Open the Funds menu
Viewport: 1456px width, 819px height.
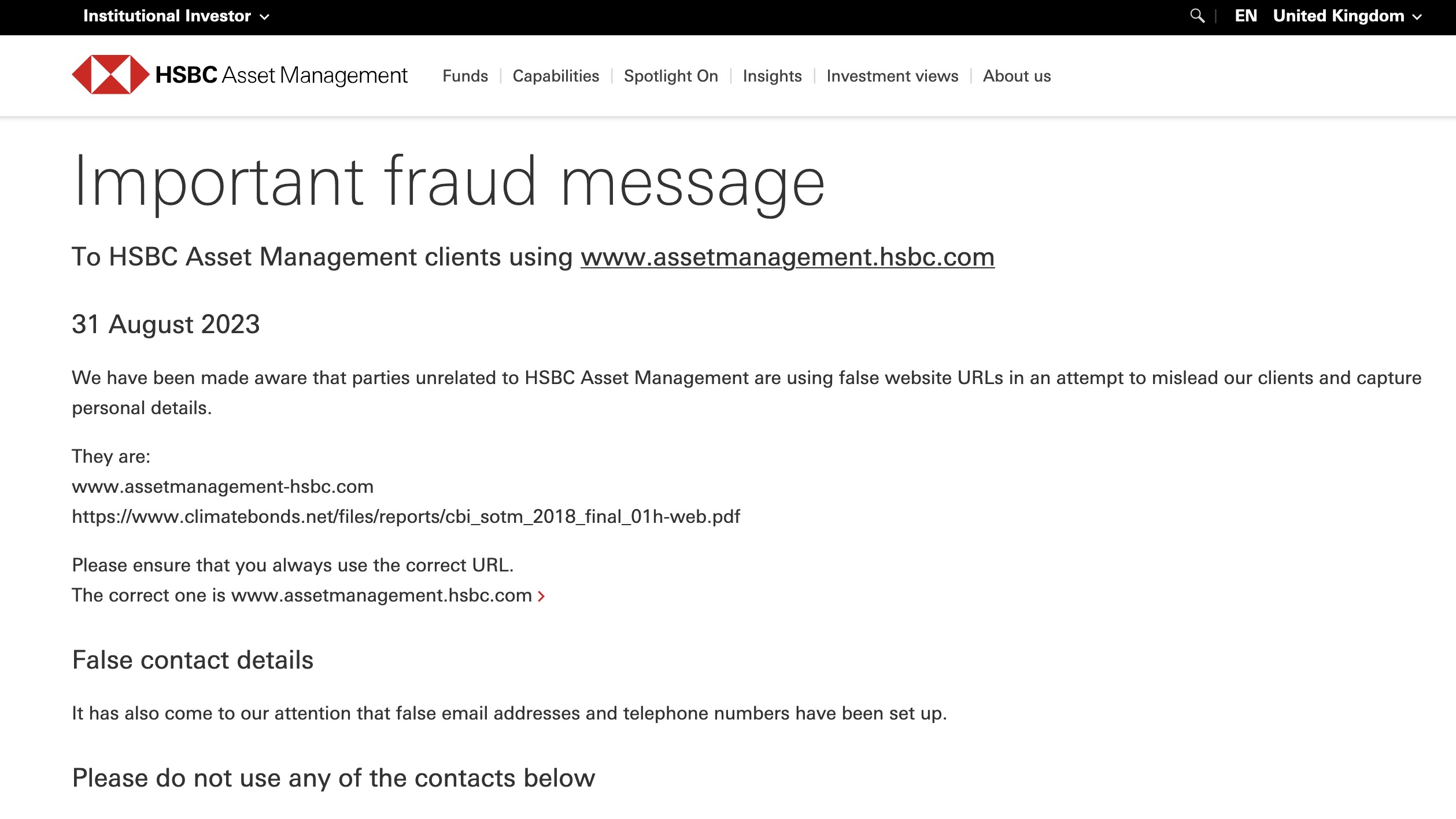(465, 76)
